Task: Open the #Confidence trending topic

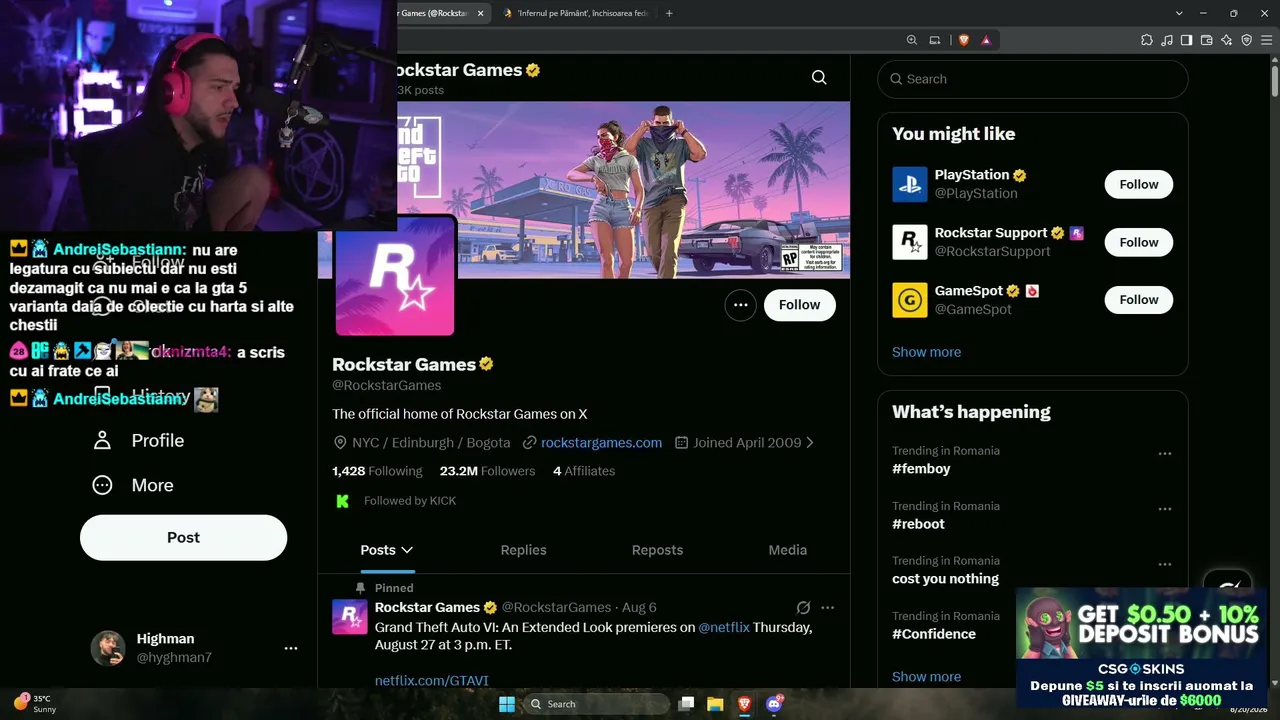Action: 934,634
